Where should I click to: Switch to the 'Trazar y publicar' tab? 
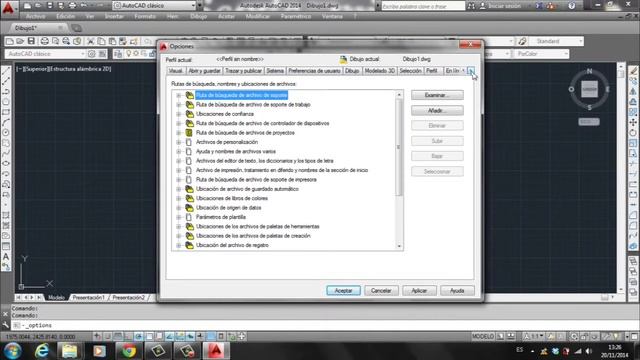coord(243,71)
